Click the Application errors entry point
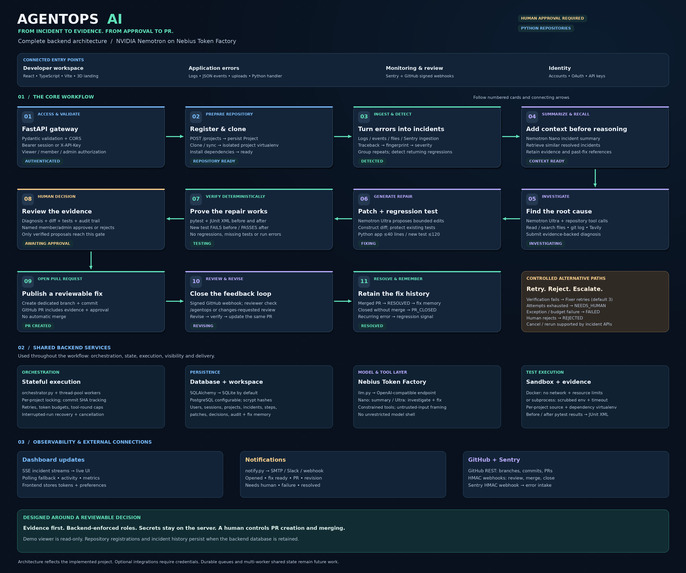The image size is (686, 573). pos(214,68)
